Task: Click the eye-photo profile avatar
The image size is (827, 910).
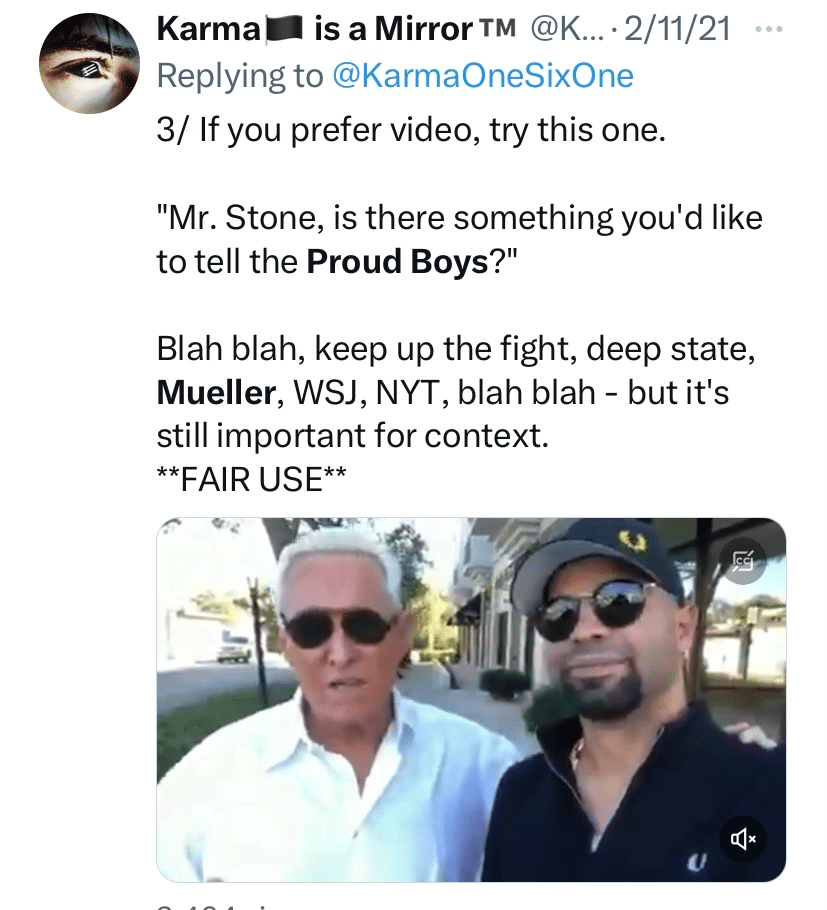Action: [x=88, y=60]
